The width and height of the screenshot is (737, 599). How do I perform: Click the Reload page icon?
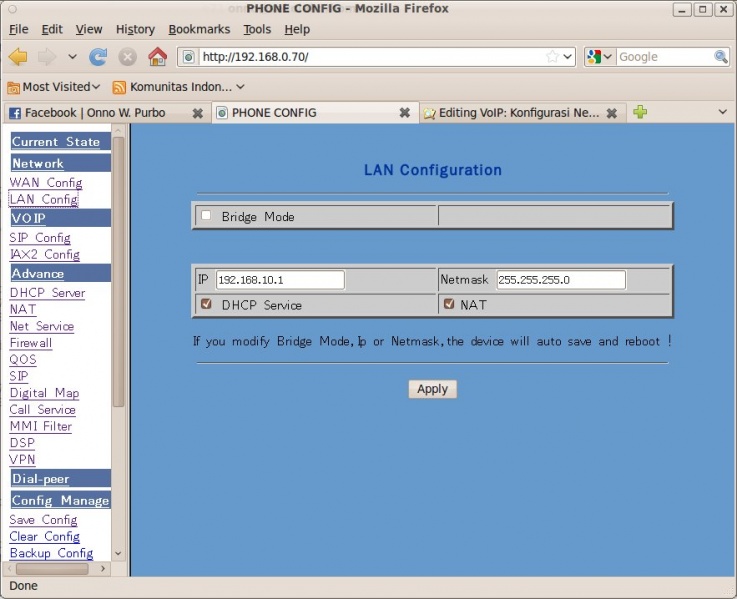[x=98, y=57]
